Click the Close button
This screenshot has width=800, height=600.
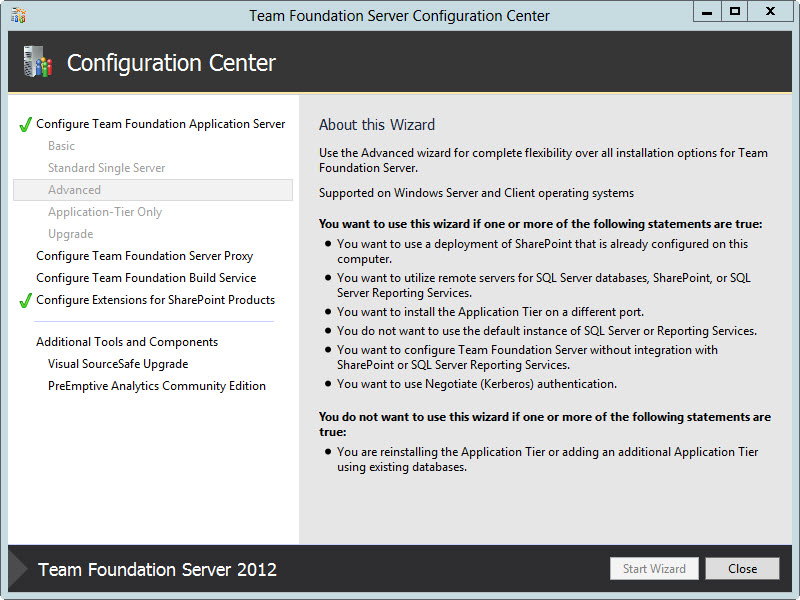tap(742, 568)
